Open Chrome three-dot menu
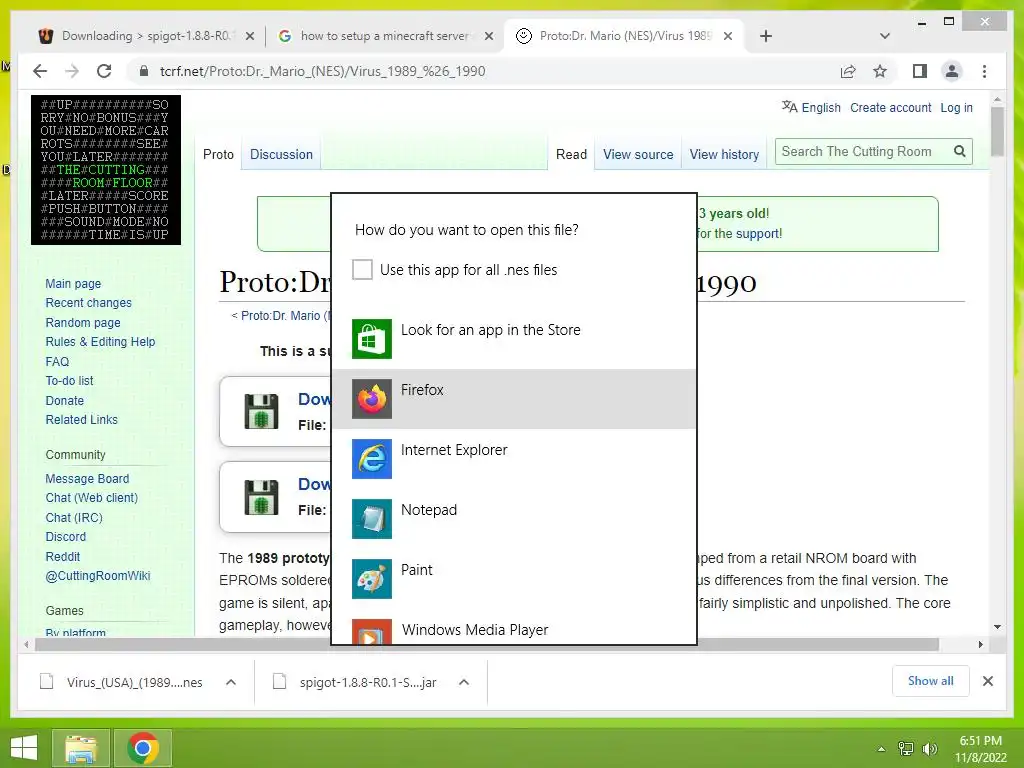 pos(984,71)
